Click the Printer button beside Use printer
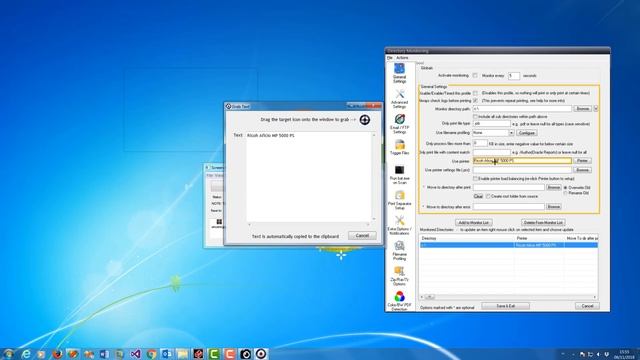640x360 pixels. click(582, 161)
